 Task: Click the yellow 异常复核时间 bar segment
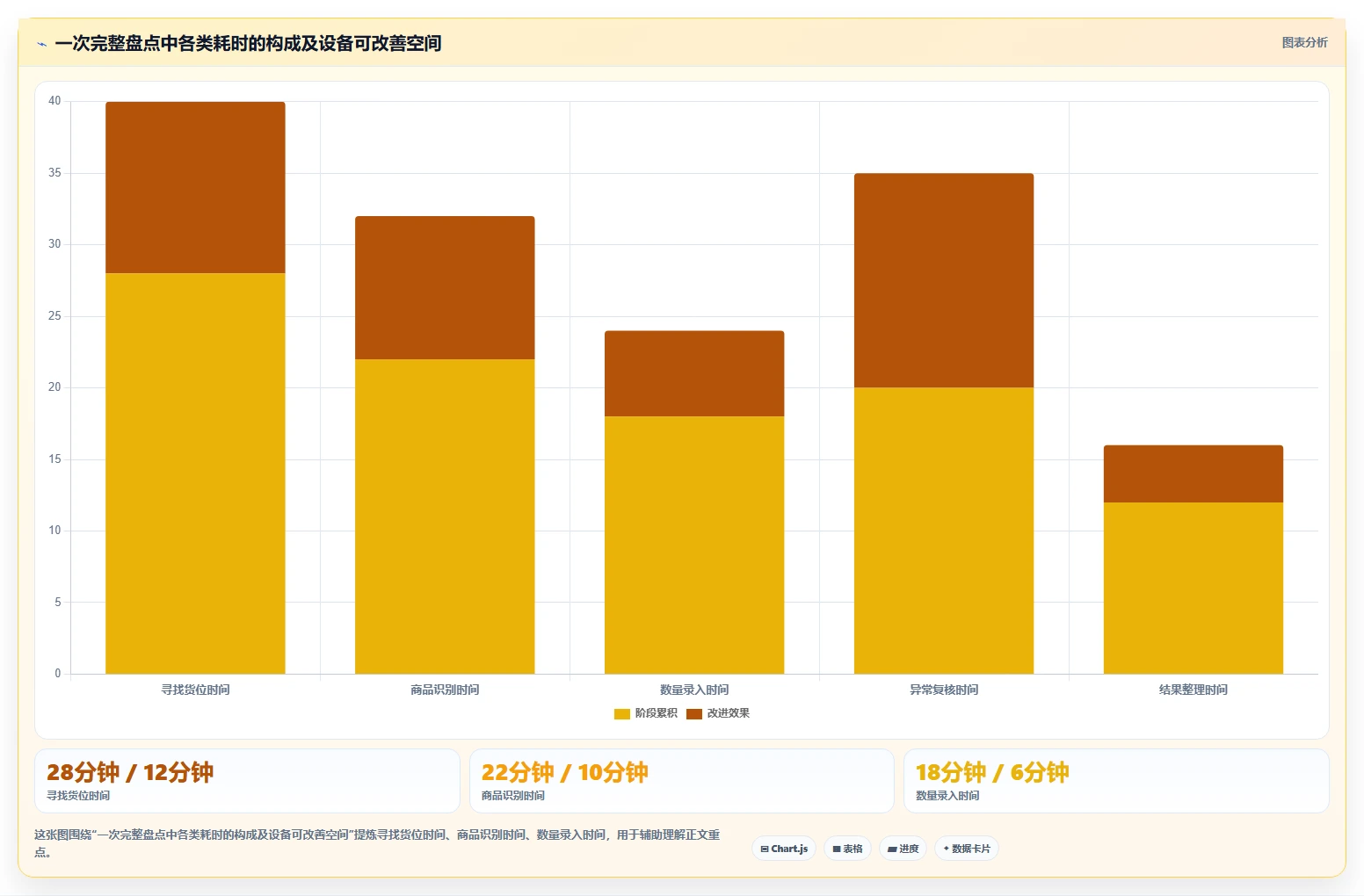944,531
